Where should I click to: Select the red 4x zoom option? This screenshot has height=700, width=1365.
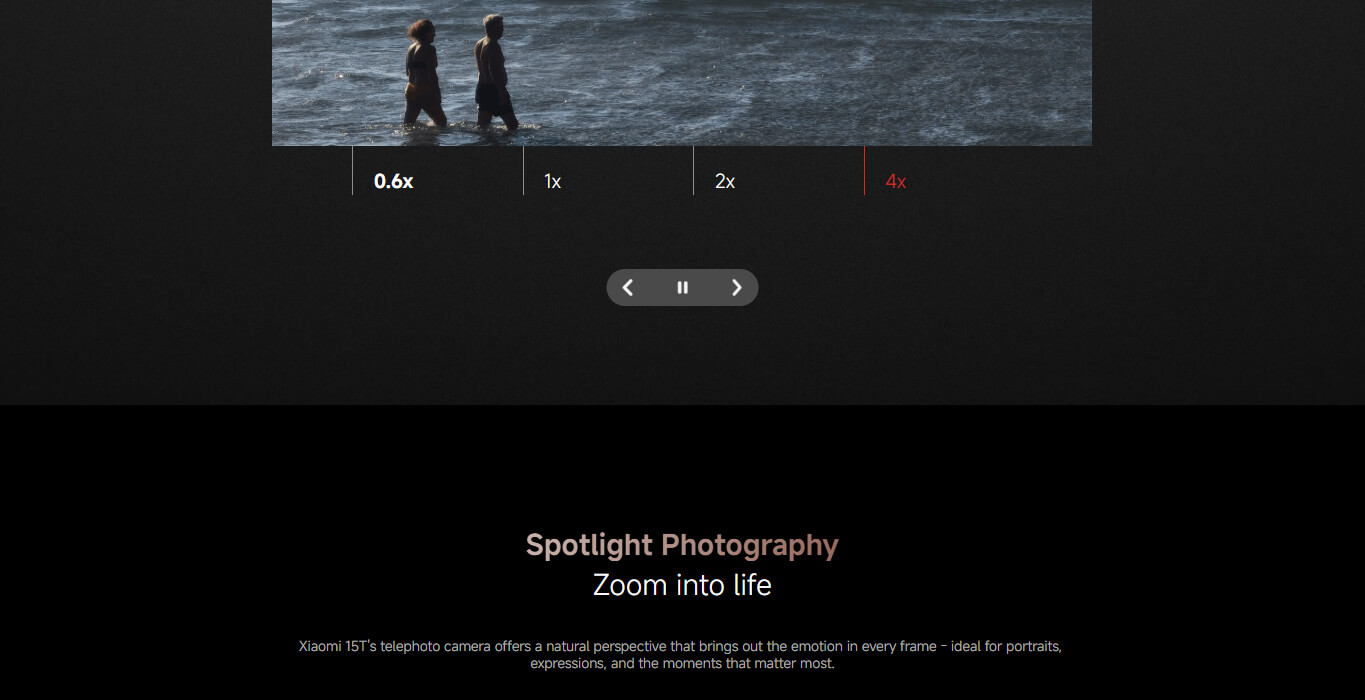[x=896, y=181]
